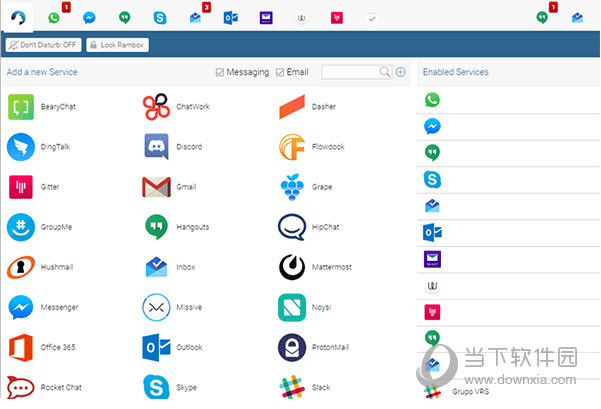Screen dimensions: 601x409
Task: Choose the Grape service in the grid
Action: (x=306, y=187)
